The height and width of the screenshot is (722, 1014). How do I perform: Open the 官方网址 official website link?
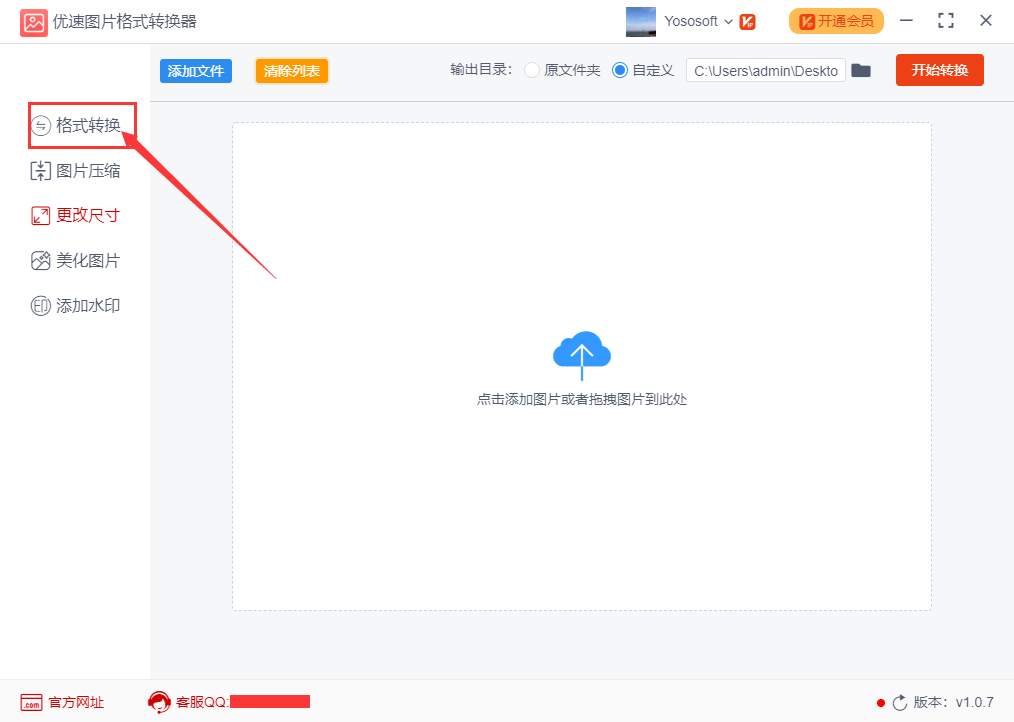tap(62, 702)
